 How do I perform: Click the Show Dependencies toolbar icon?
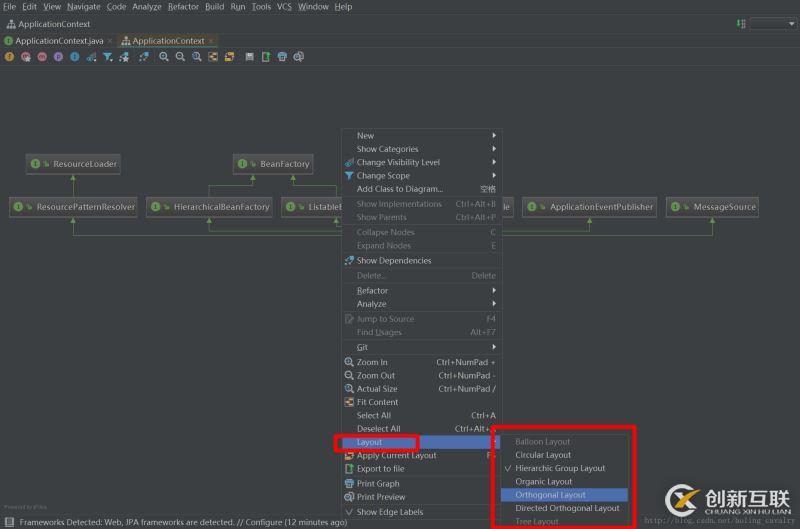point(143,57)
